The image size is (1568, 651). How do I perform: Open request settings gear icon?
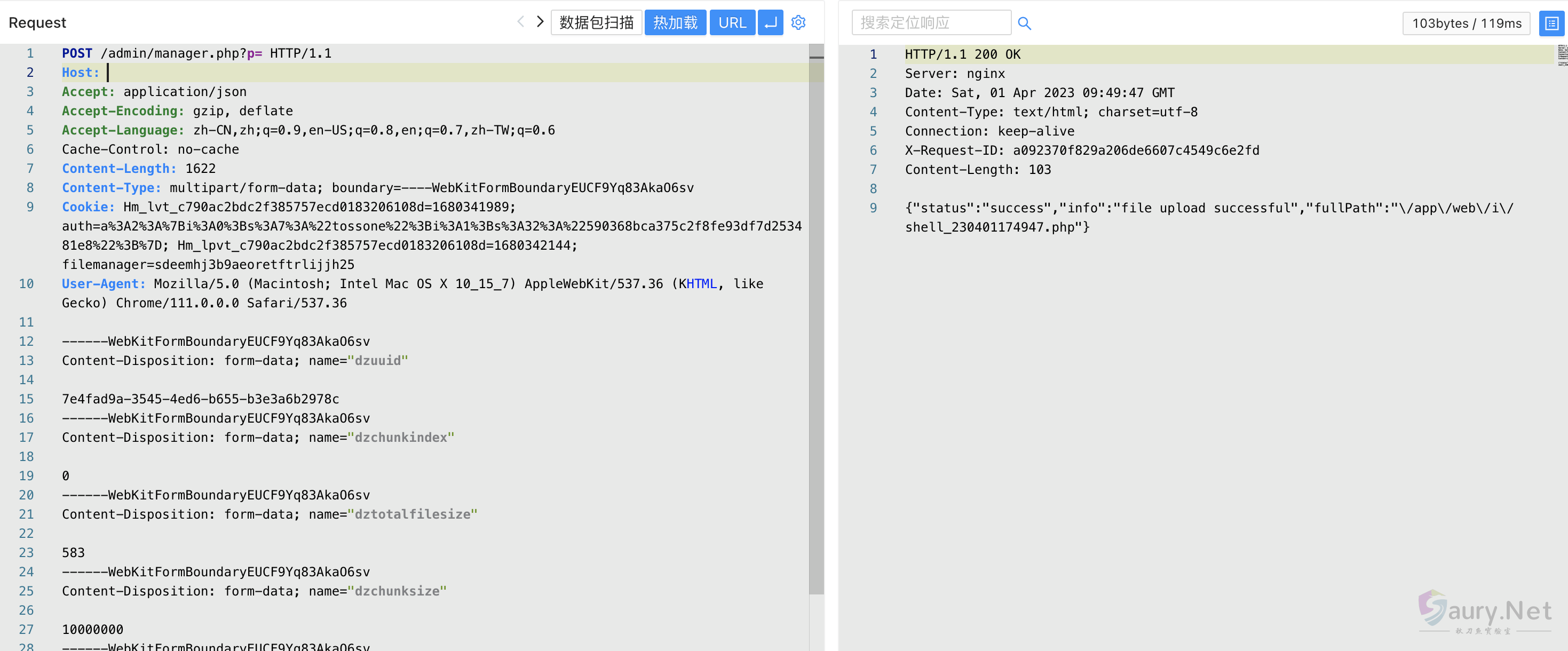point(798,22)
